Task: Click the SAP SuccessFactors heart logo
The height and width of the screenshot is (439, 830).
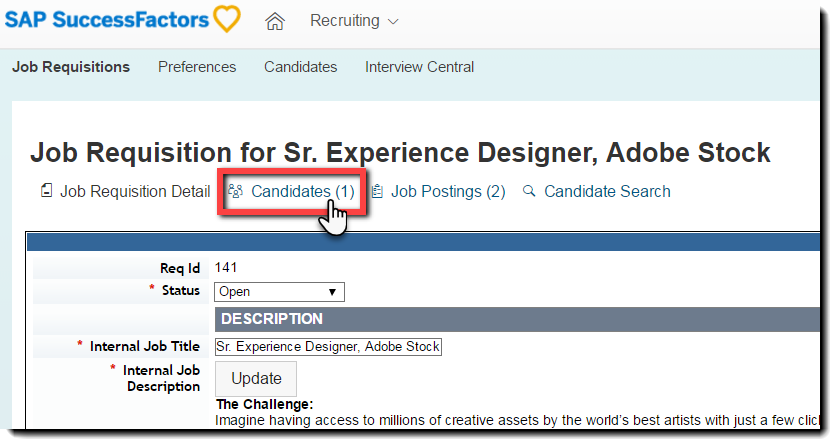Action: [228, 20]
